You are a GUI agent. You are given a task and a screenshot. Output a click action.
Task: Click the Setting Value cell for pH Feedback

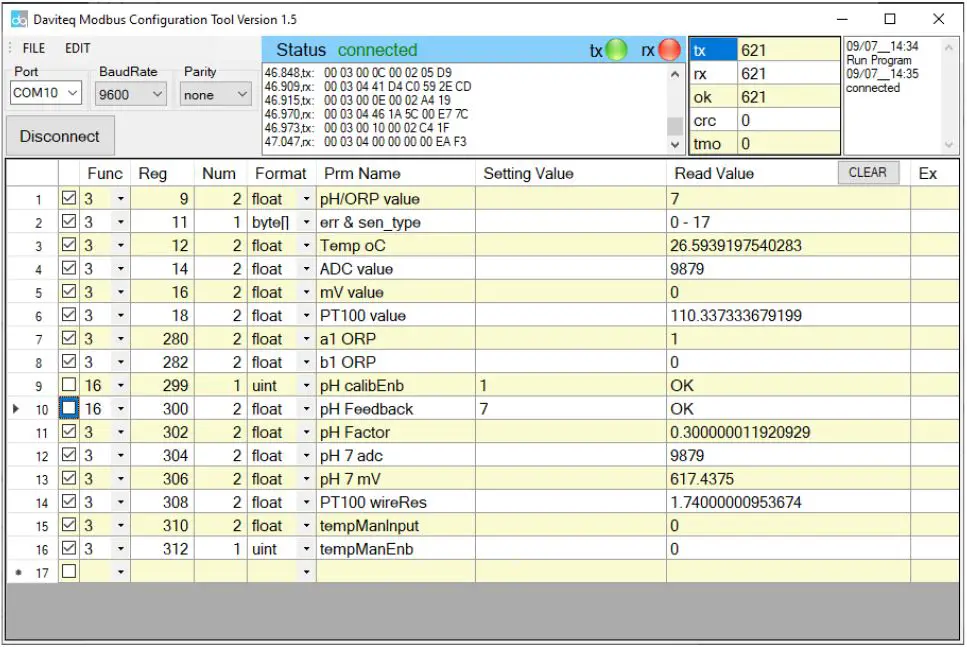point(570,409)
